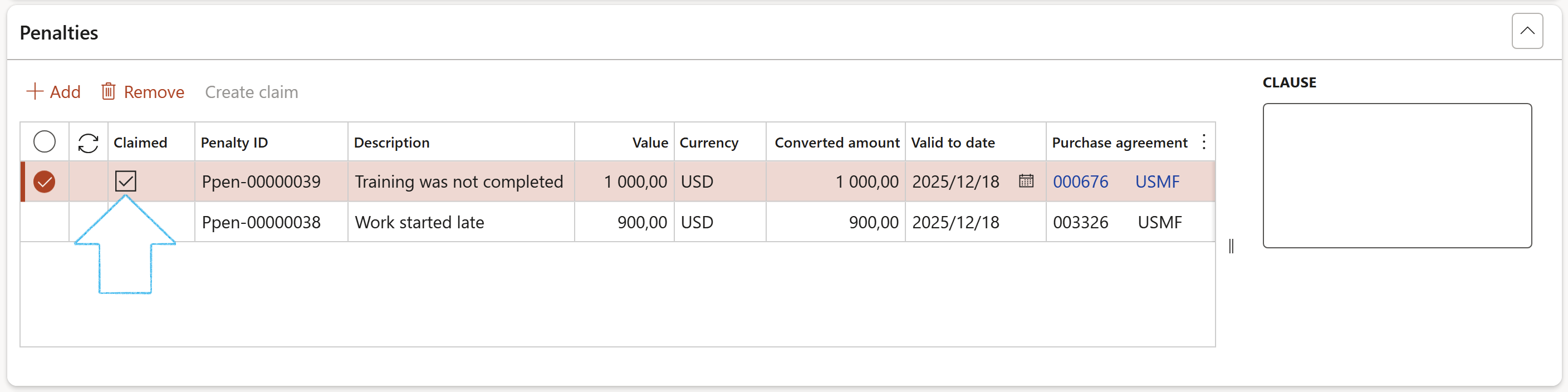Click inside the Clause text box
This screenshot has height=392, width=1568.
tap(1396, 175)
